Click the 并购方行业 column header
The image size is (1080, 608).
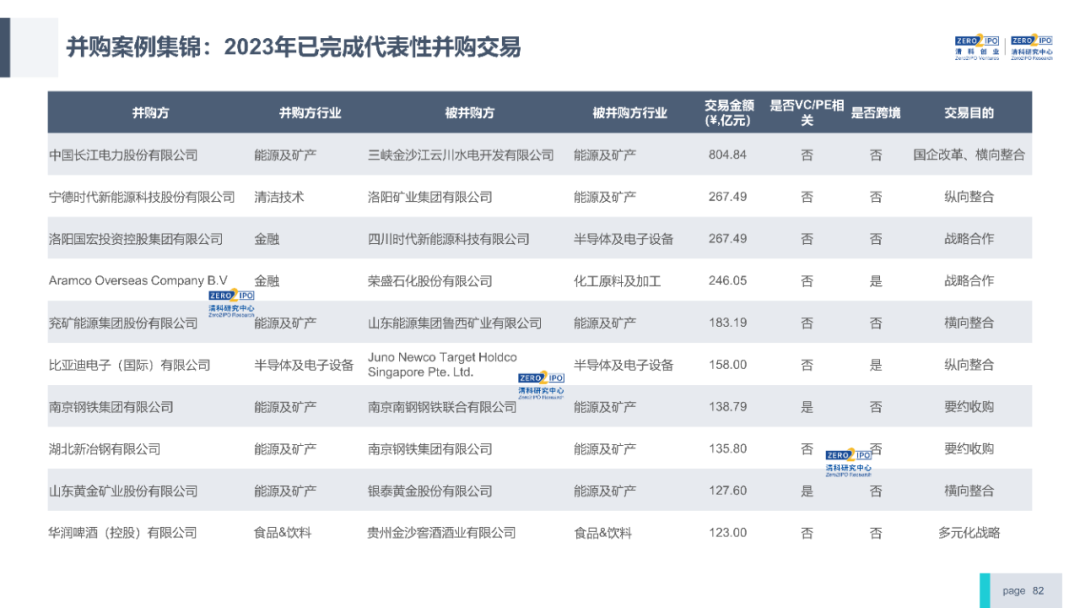[310, 113]
